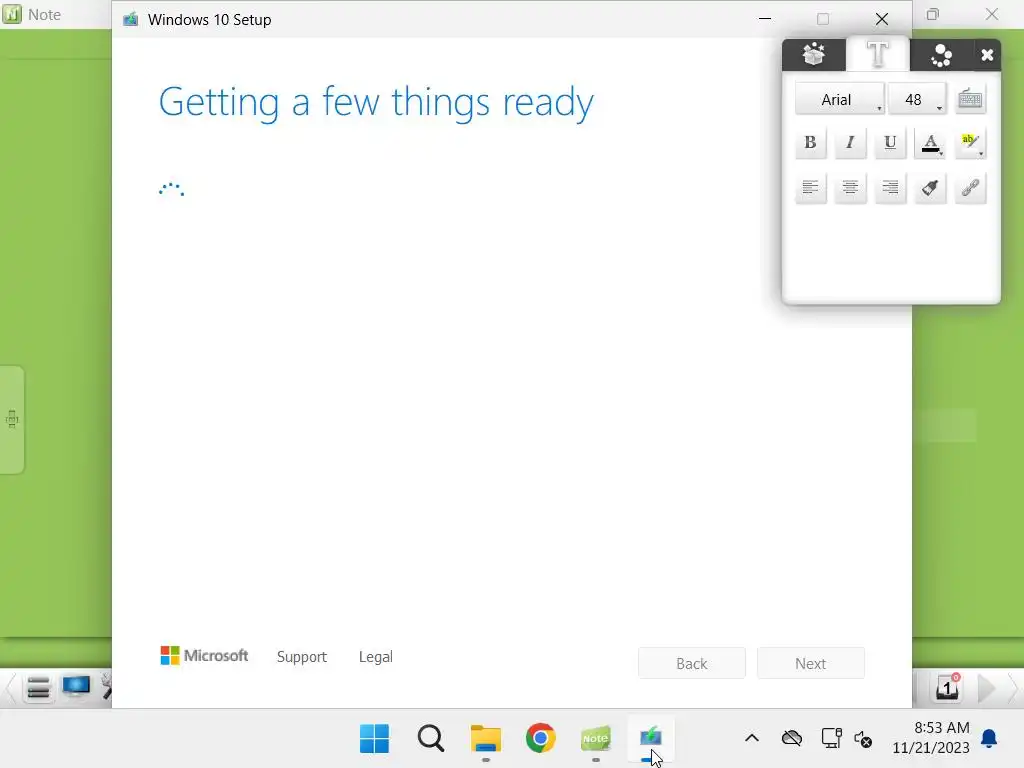
Task: Open the Note app menu list icon
Action: (39, 688)
